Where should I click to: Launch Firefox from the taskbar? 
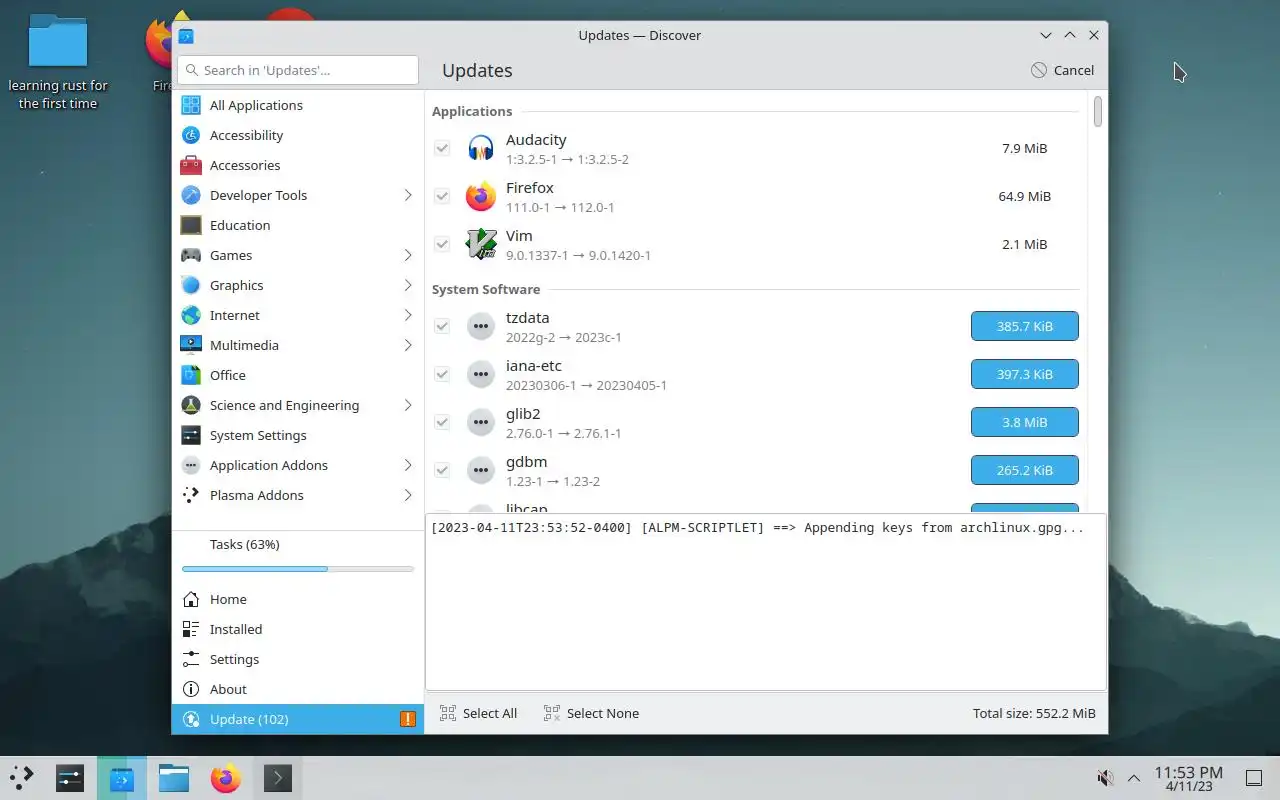click(226, 778)
